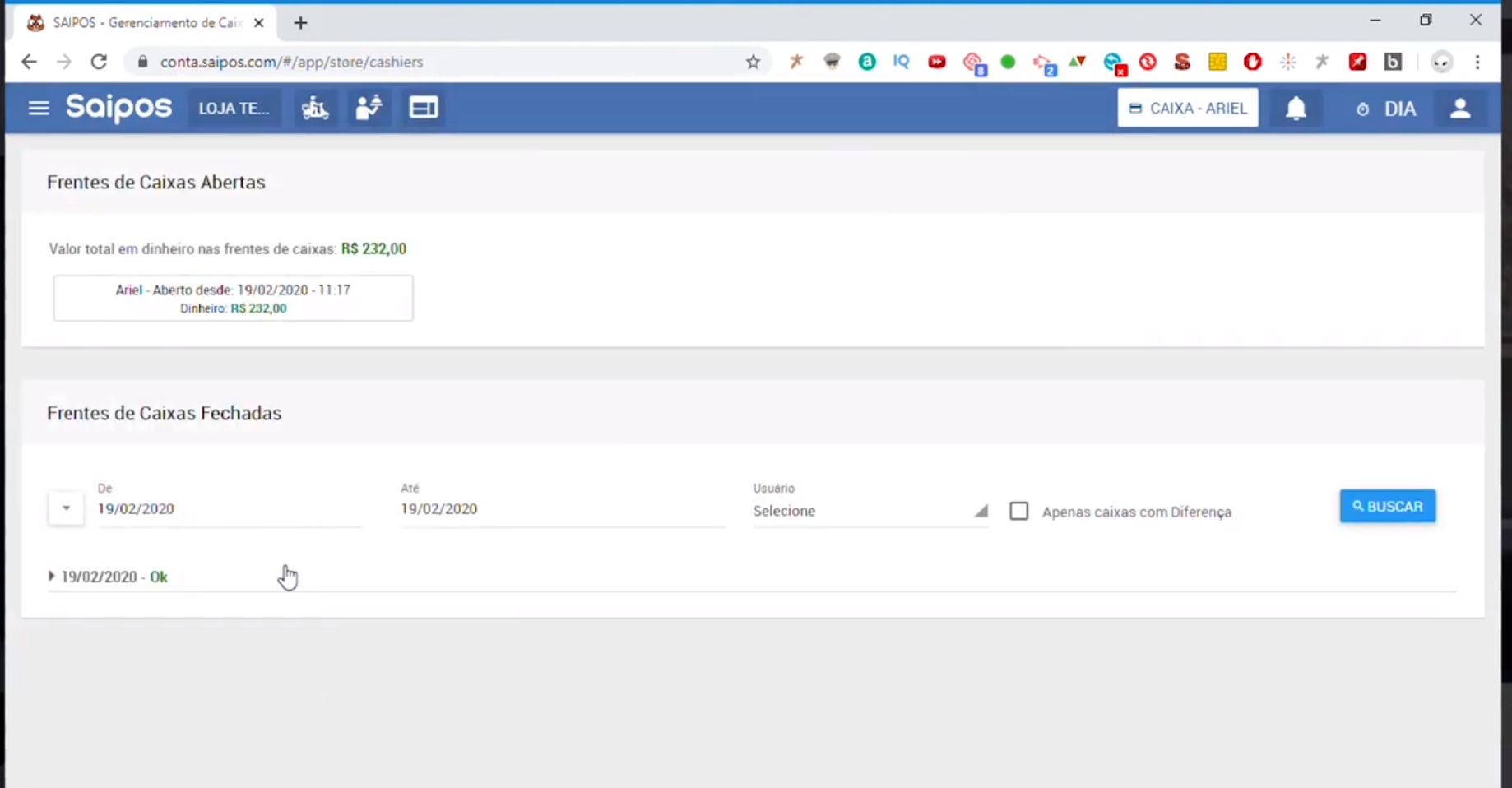
Task: Open CAIXA - ARIEL
Action: (1187, 108)
